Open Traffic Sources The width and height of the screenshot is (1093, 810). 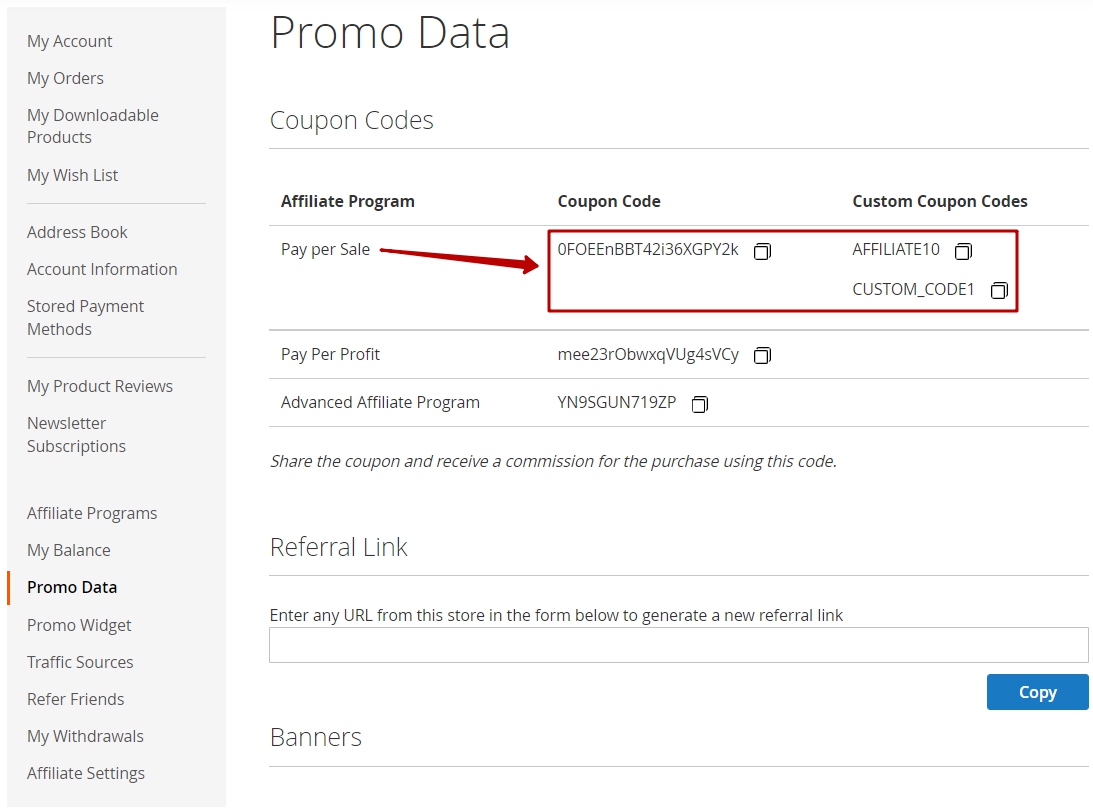[80, 662]
